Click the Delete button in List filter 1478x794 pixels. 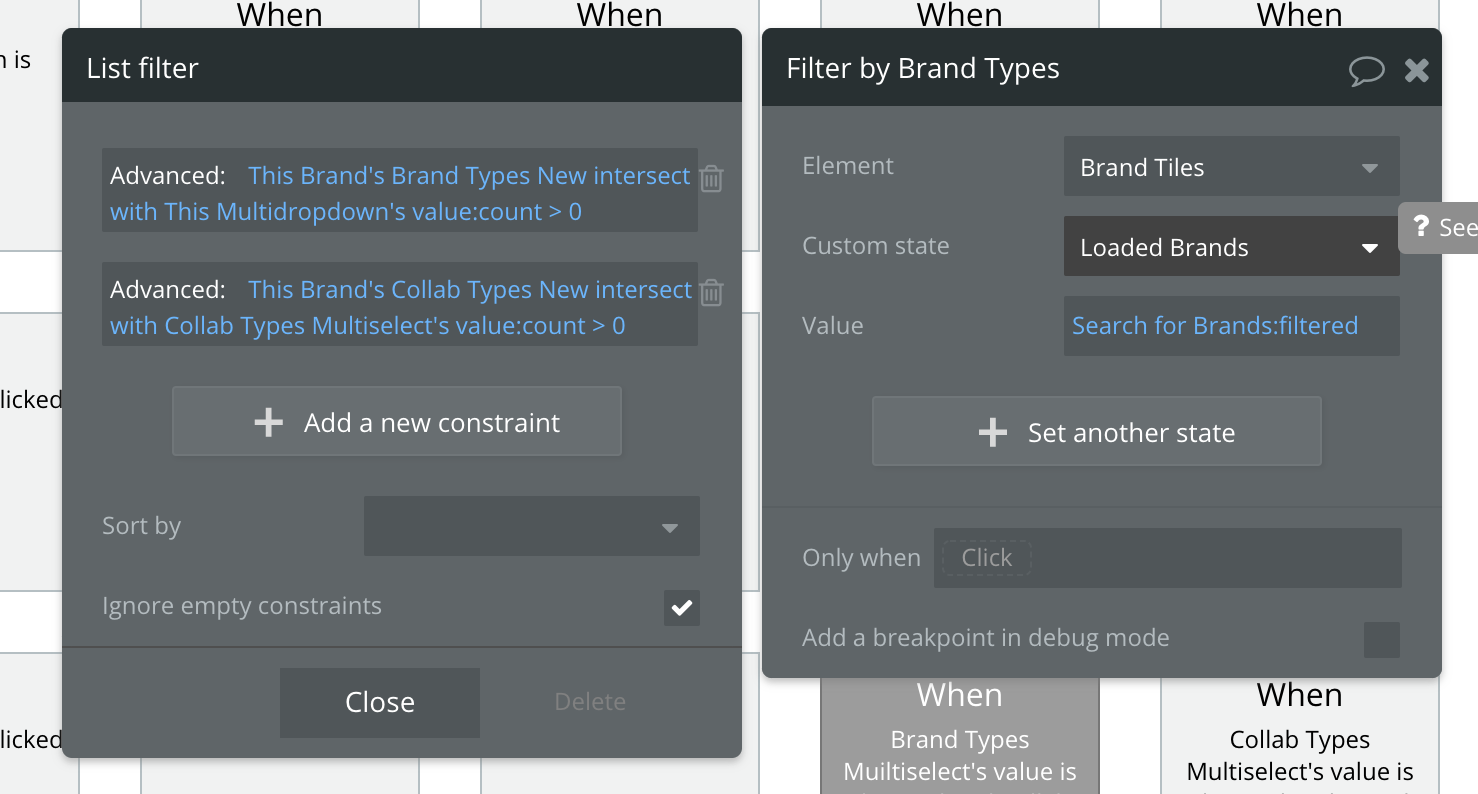pyautogui.click(x=590, y=702)
